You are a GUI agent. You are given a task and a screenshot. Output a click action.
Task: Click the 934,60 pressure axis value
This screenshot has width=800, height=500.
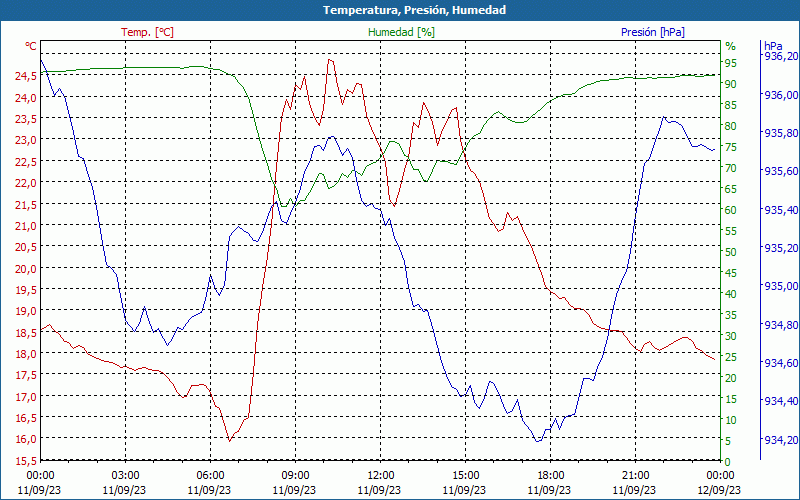(781, 363)
